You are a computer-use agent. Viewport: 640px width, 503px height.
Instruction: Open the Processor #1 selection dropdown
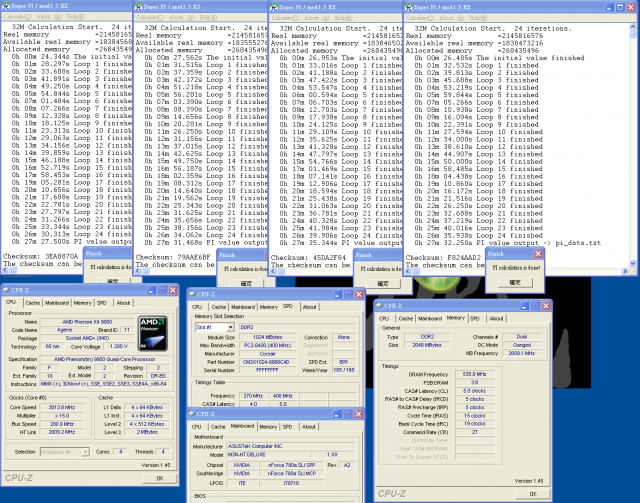pos(85,452)
